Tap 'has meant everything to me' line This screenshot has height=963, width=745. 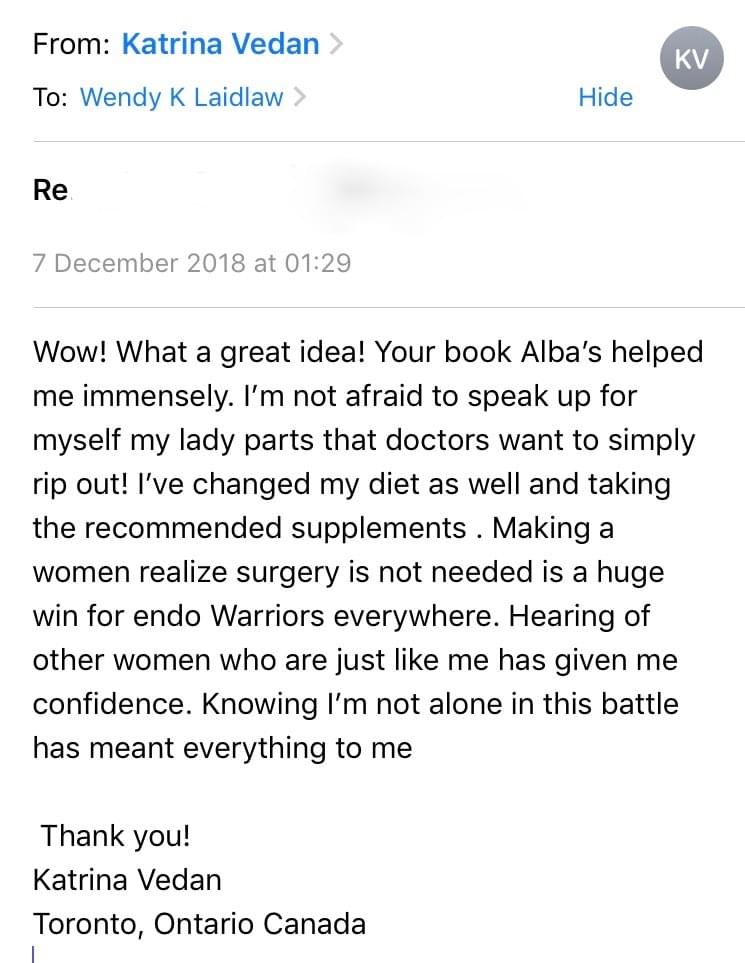222,748
